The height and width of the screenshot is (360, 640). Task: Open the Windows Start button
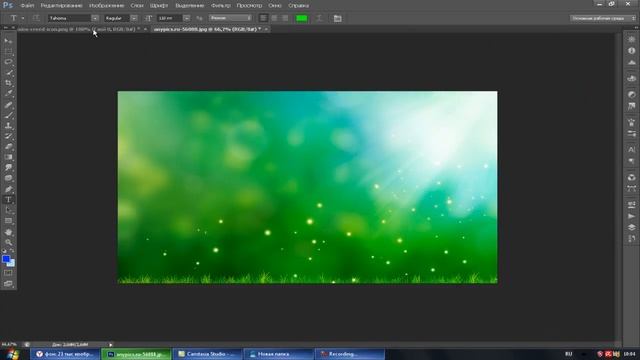click(12, 353)
